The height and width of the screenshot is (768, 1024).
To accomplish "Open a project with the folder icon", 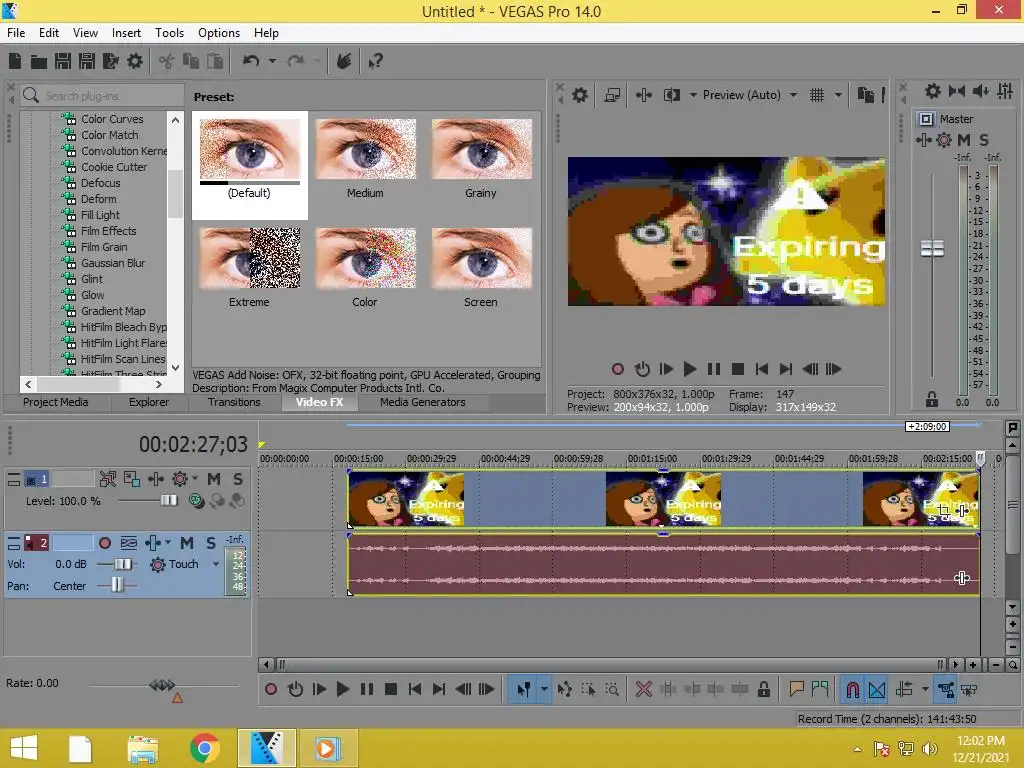I will [x=39, y=61].
